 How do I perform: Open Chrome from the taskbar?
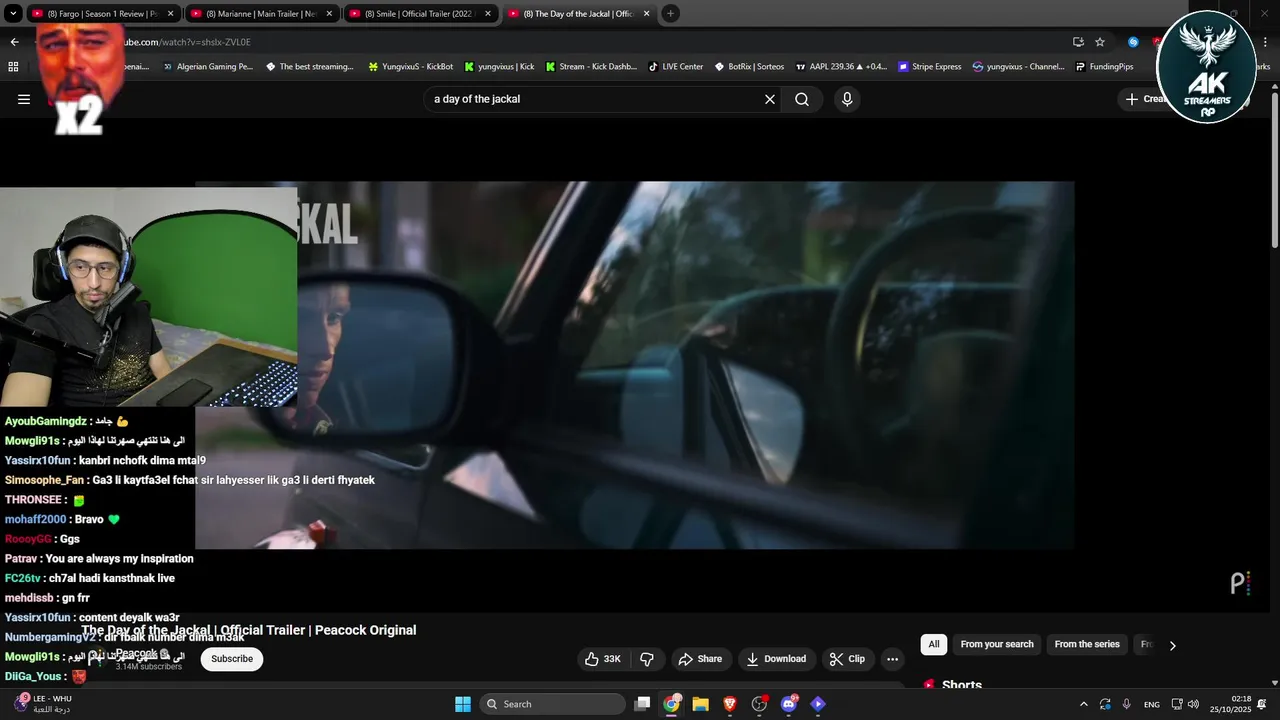click(672, 704)
